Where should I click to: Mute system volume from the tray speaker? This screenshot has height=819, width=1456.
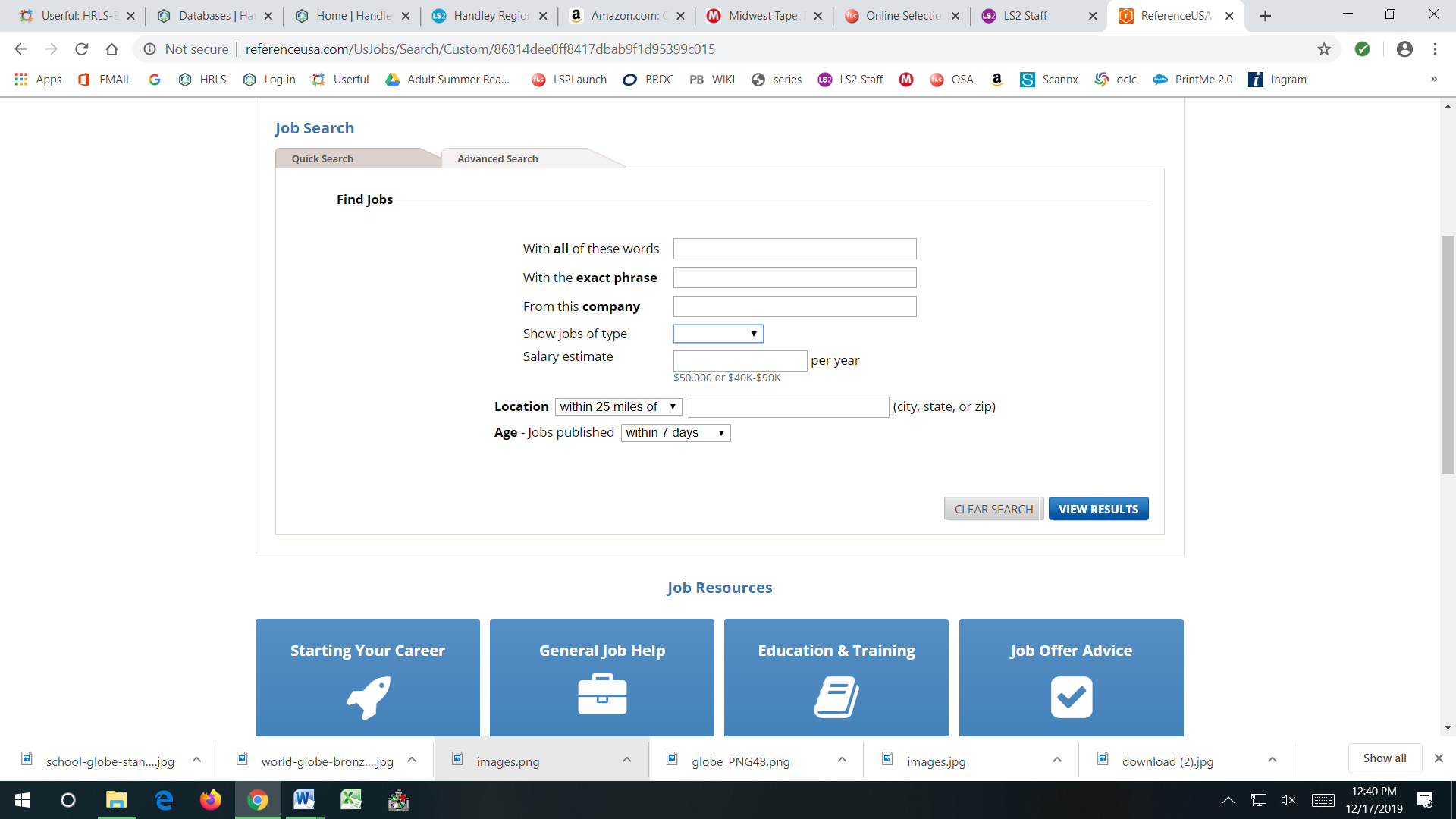pyautogui.click(x=1289, y=800)
